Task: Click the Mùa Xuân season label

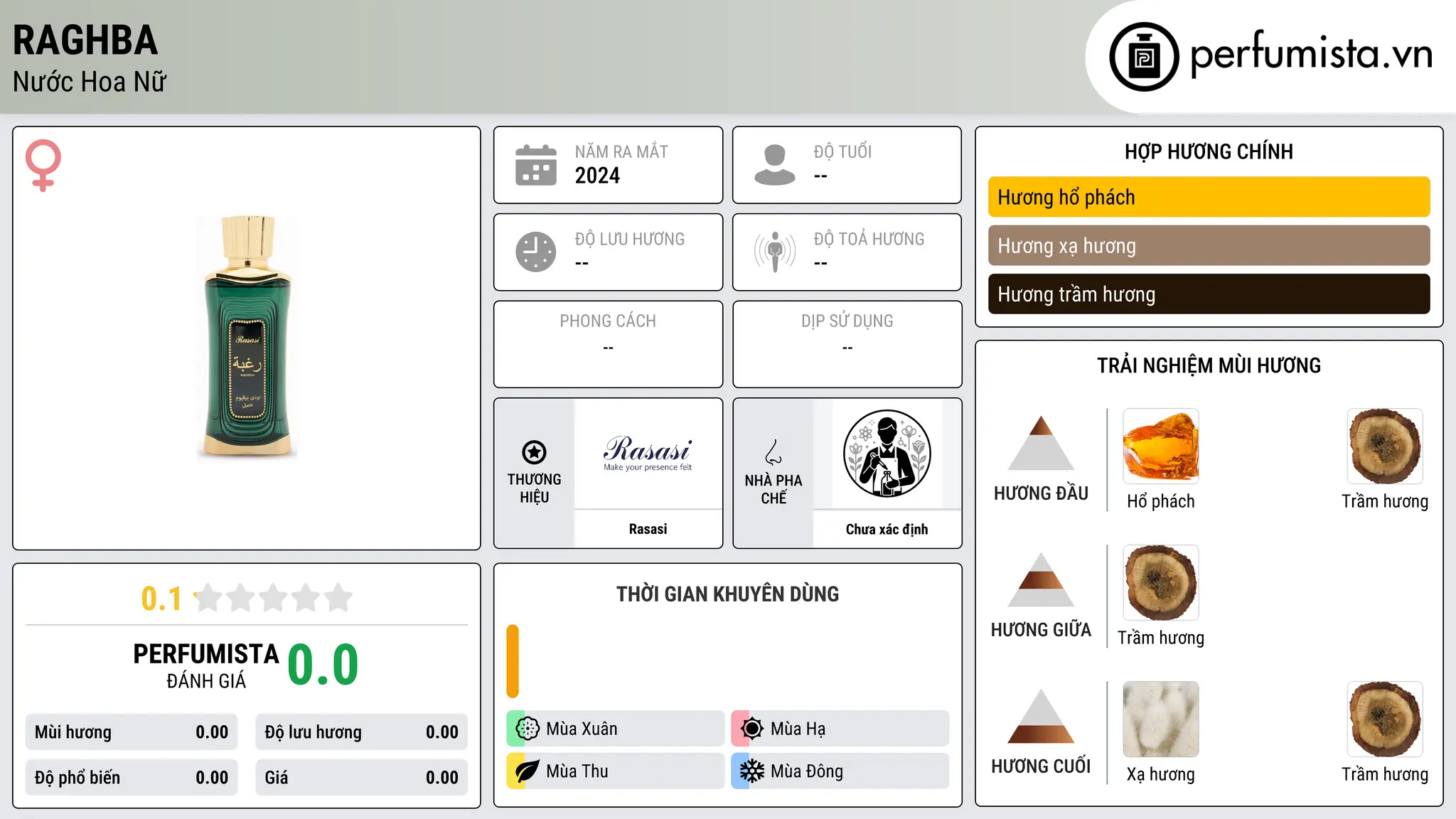Action: [x=582, y=729]
